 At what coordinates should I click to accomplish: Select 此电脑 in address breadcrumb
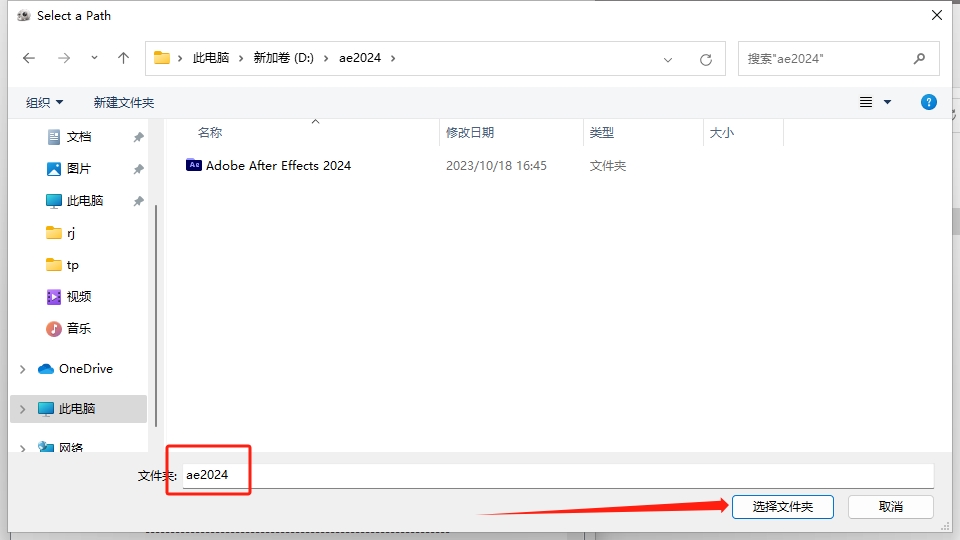point(211,58)
